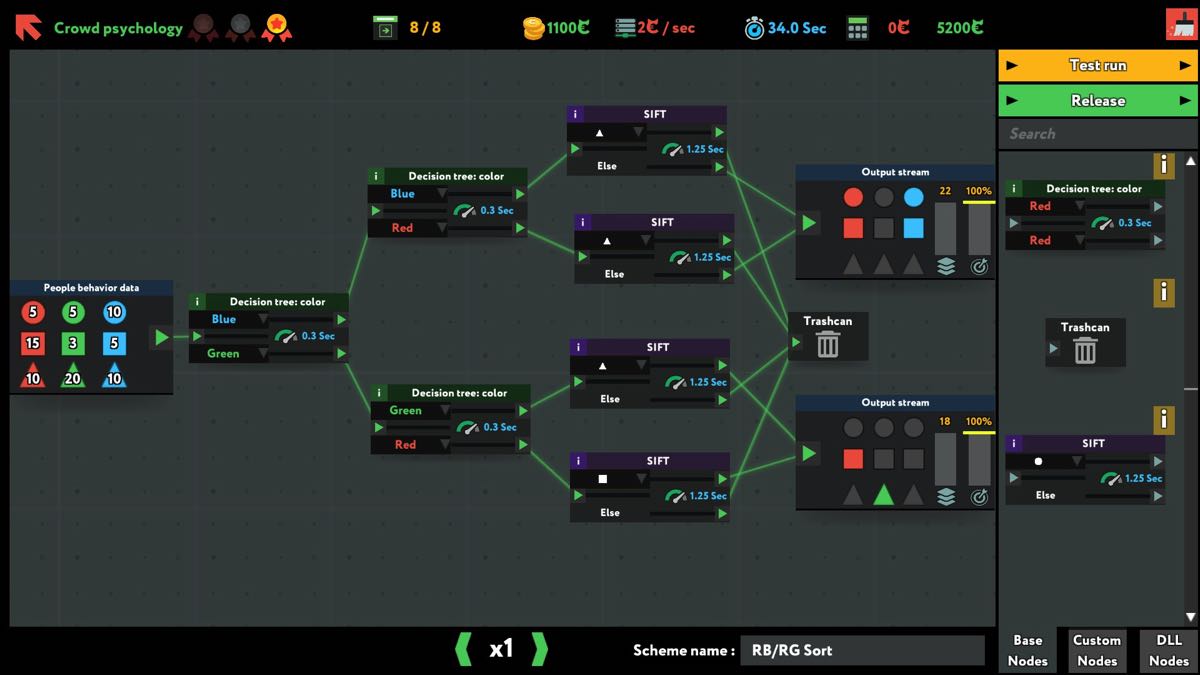Click the calculator icon in top bar

tap(858, 28)
